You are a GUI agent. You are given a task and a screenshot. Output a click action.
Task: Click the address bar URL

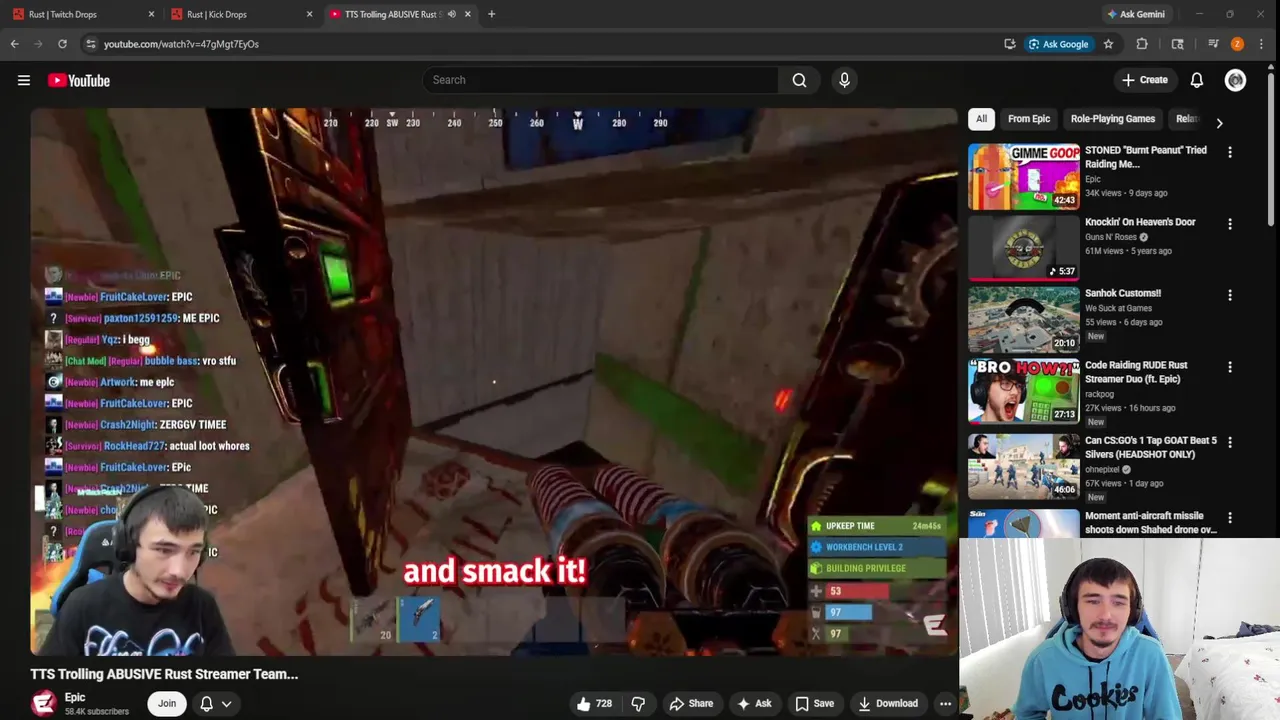(x=181, y=44)
